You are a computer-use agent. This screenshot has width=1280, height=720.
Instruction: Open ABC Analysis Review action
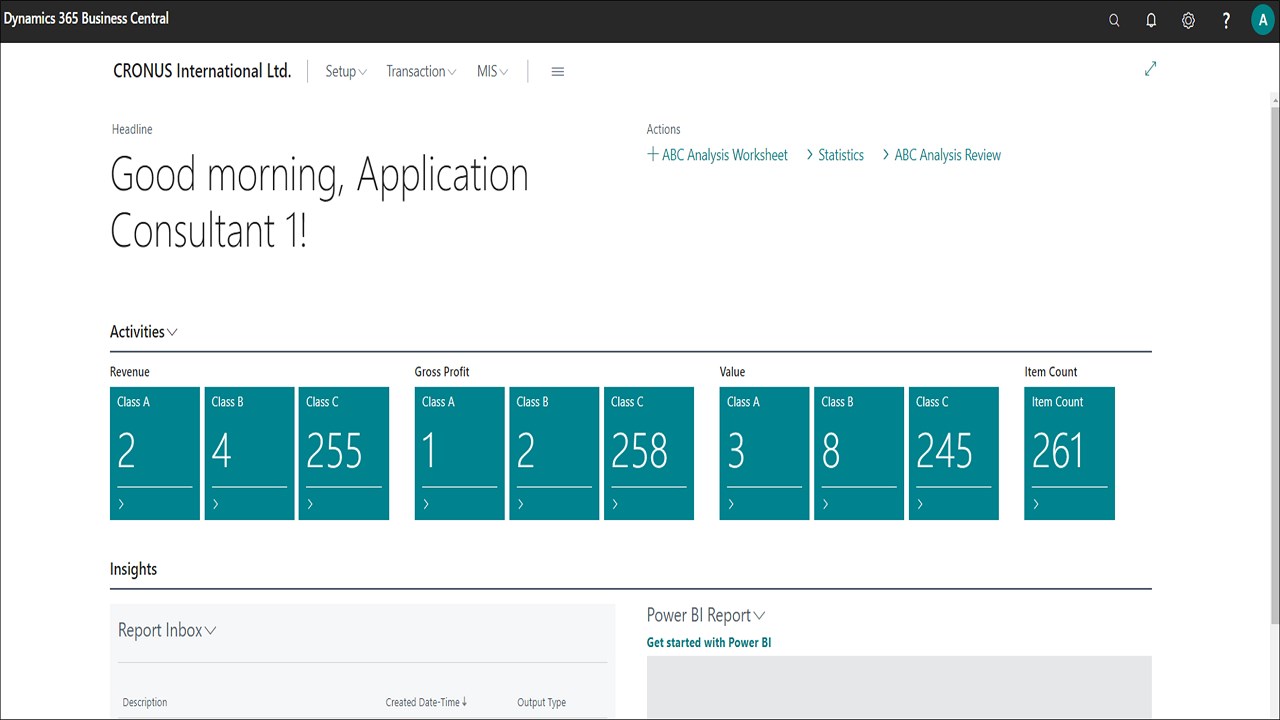pos(941,155)
